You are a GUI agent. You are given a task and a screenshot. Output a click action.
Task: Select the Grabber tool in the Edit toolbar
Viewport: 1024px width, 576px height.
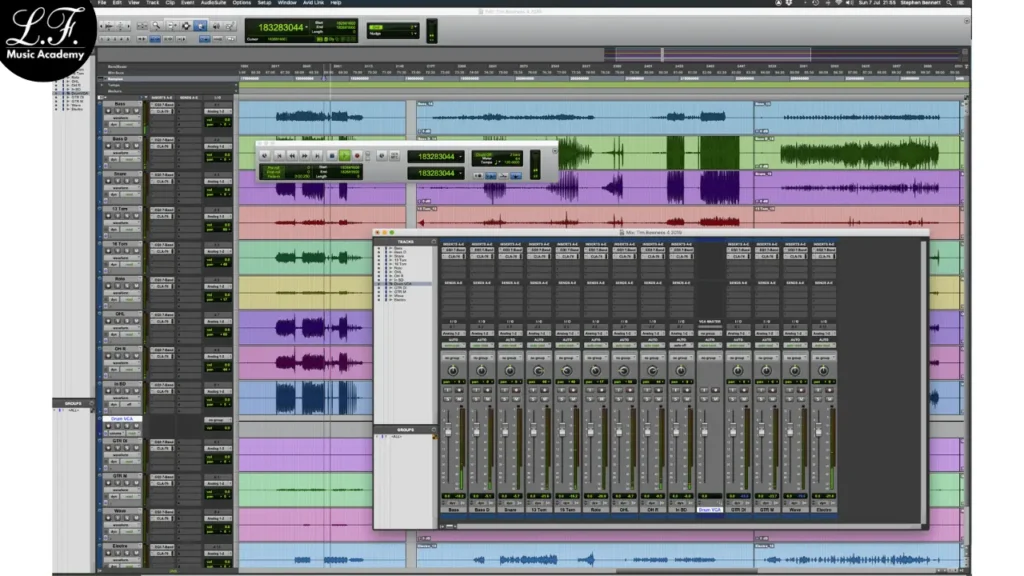click(201, 25)
